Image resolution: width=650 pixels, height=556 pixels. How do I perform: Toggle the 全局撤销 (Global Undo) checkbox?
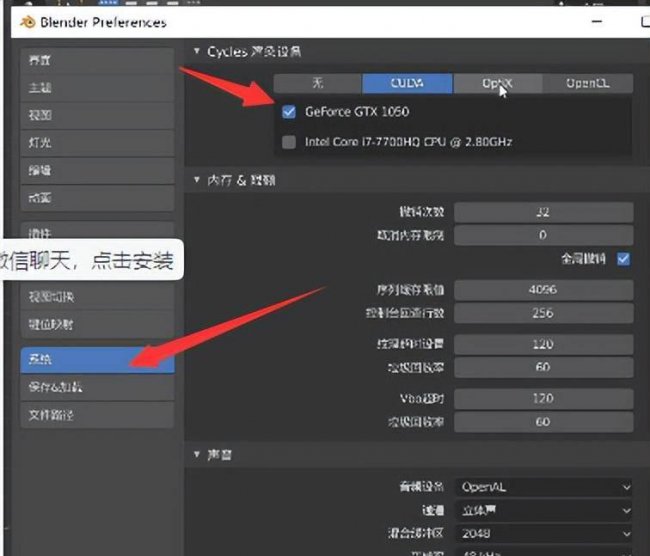tap(623, 259)
